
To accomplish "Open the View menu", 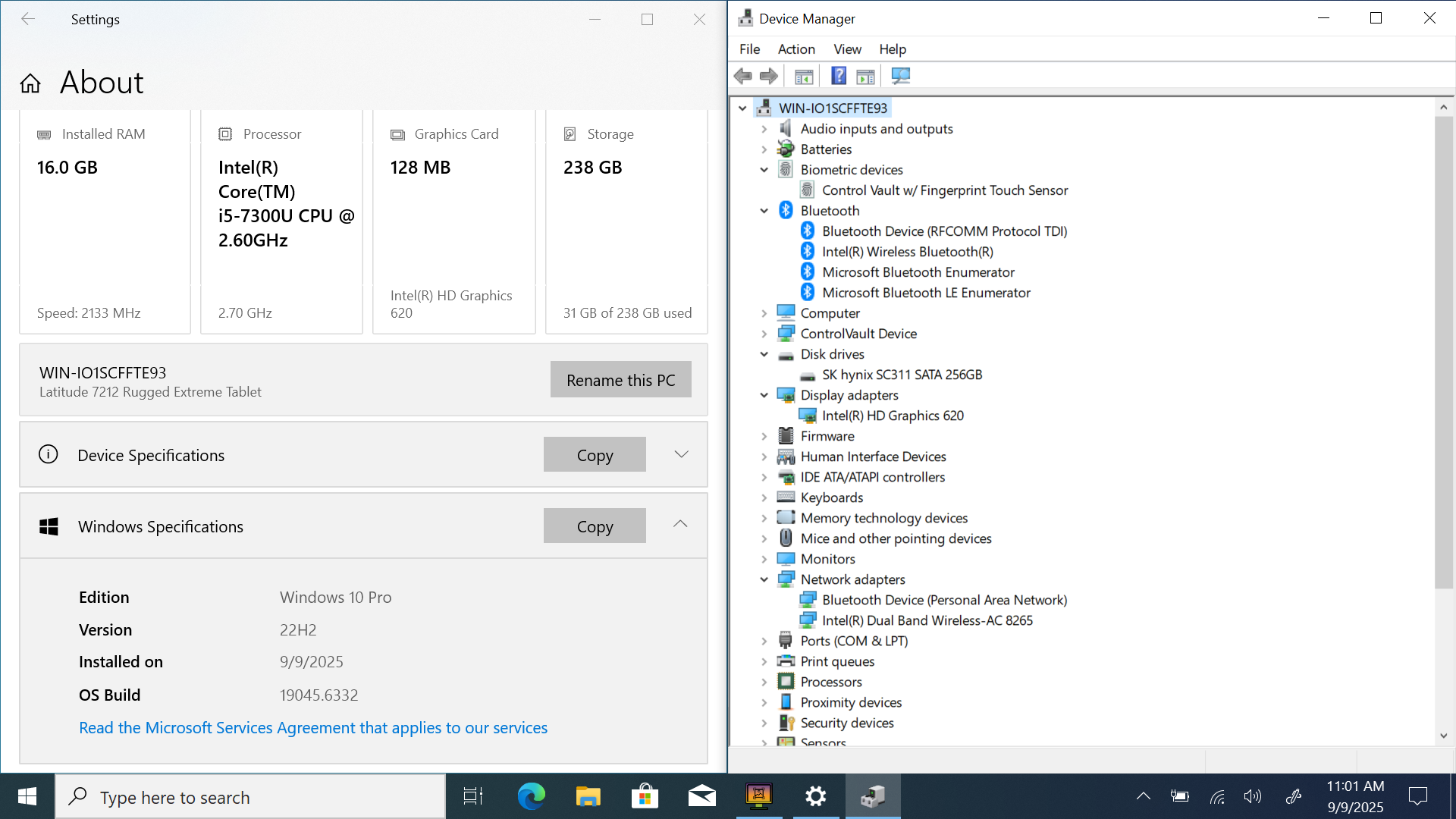I will tap(847, 49).
